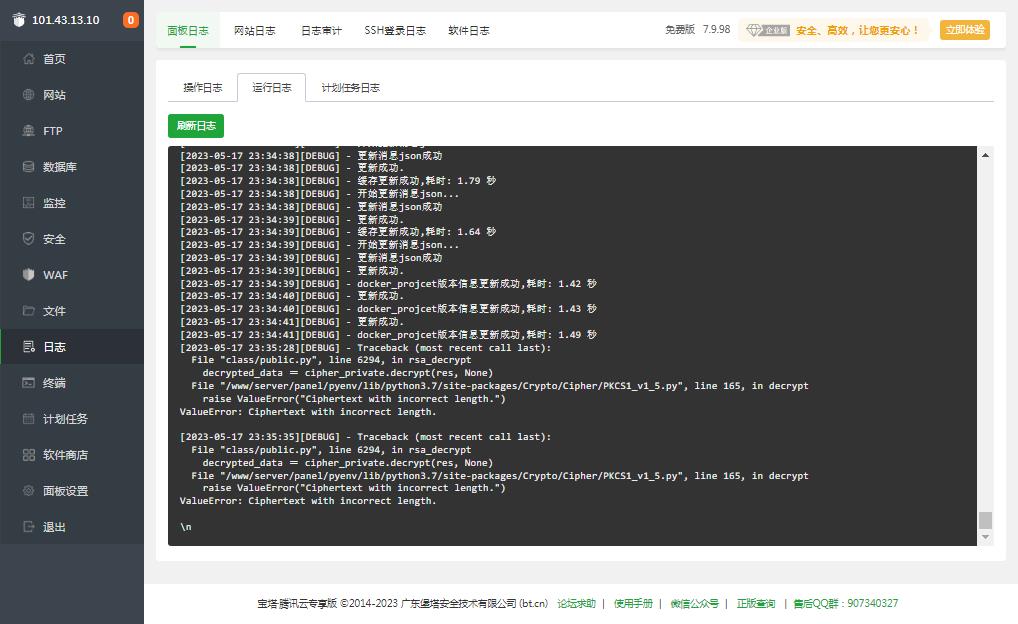This screenshot has height=624, width=1018.
Task: Click the orange 立即体验 button
Action: point(965,30)
